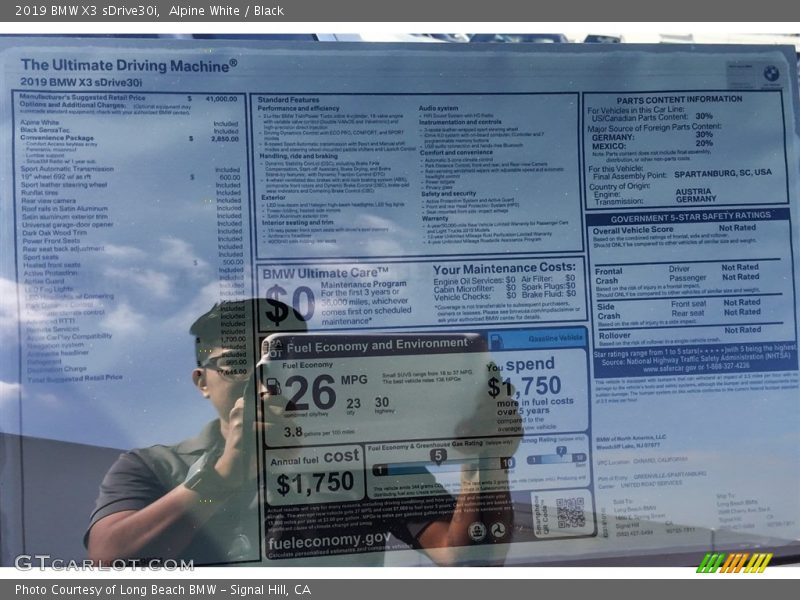
Task: Open the fueleconomy.gov link
Action: coord(330,541)
